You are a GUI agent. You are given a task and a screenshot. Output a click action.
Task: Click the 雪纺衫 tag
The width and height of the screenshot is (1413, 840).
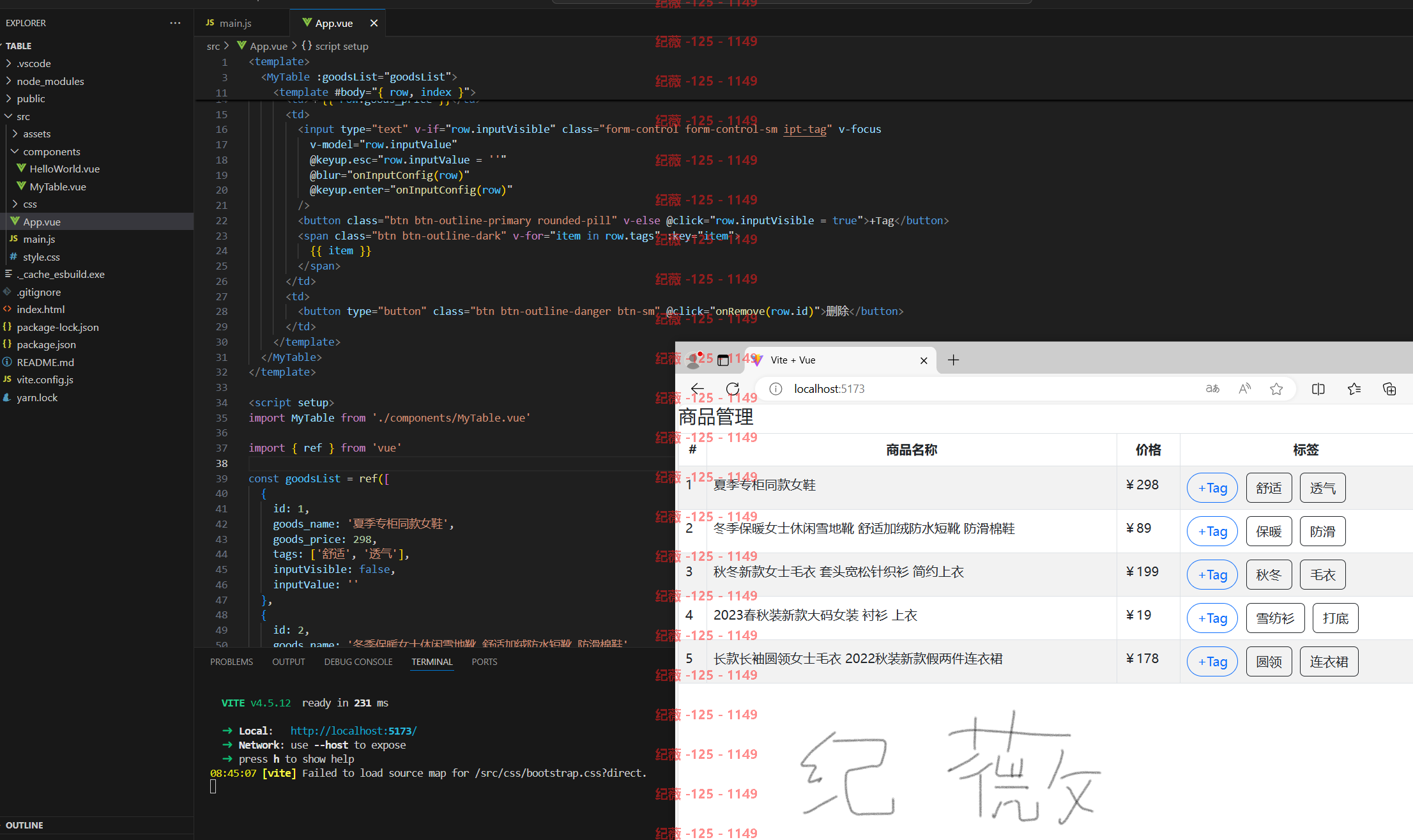pyautogui.click(x=1275, y=618)
